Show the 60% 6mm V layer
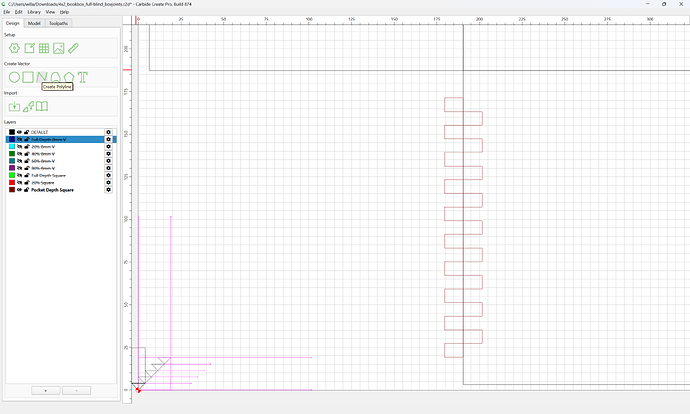 pos(19,161)
